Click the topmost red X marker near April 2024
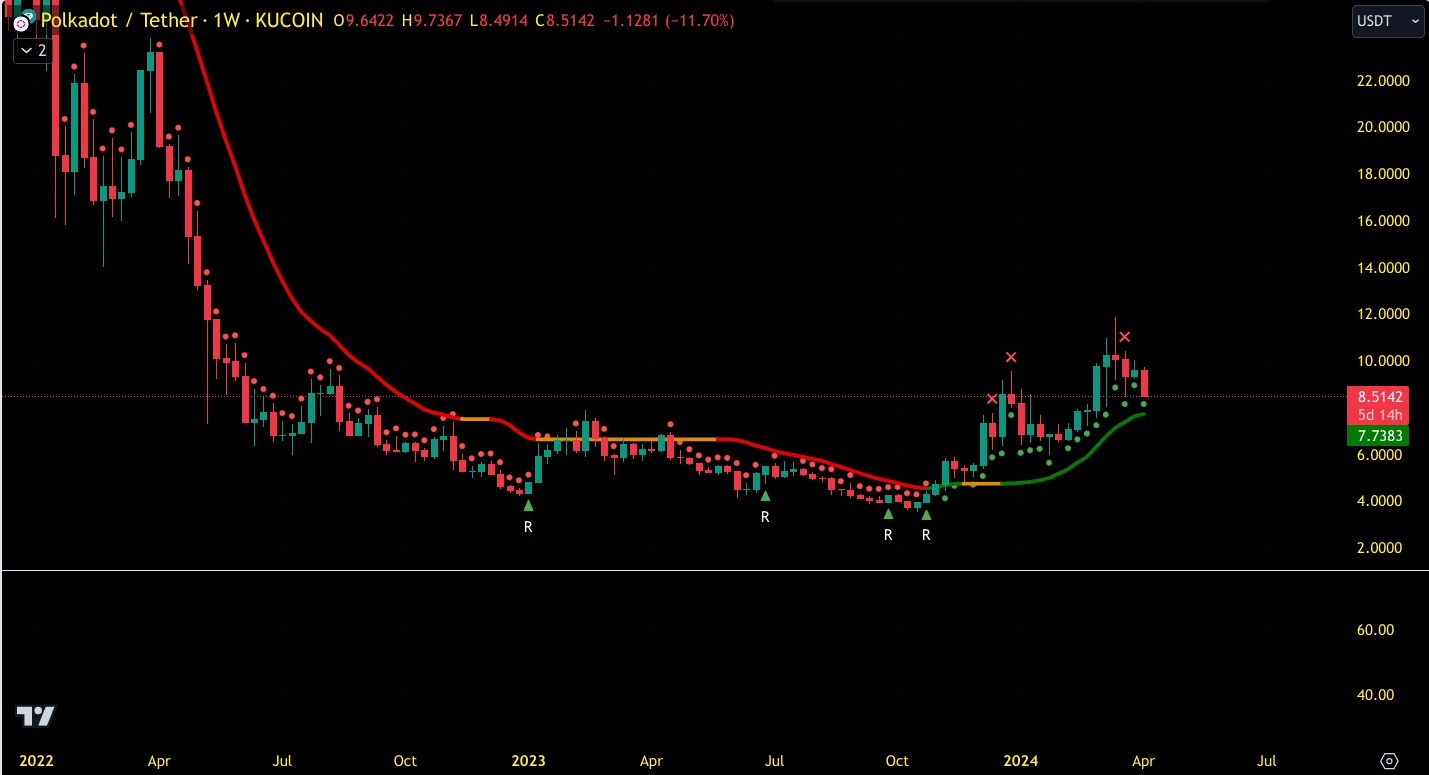 coord(1125,337)
